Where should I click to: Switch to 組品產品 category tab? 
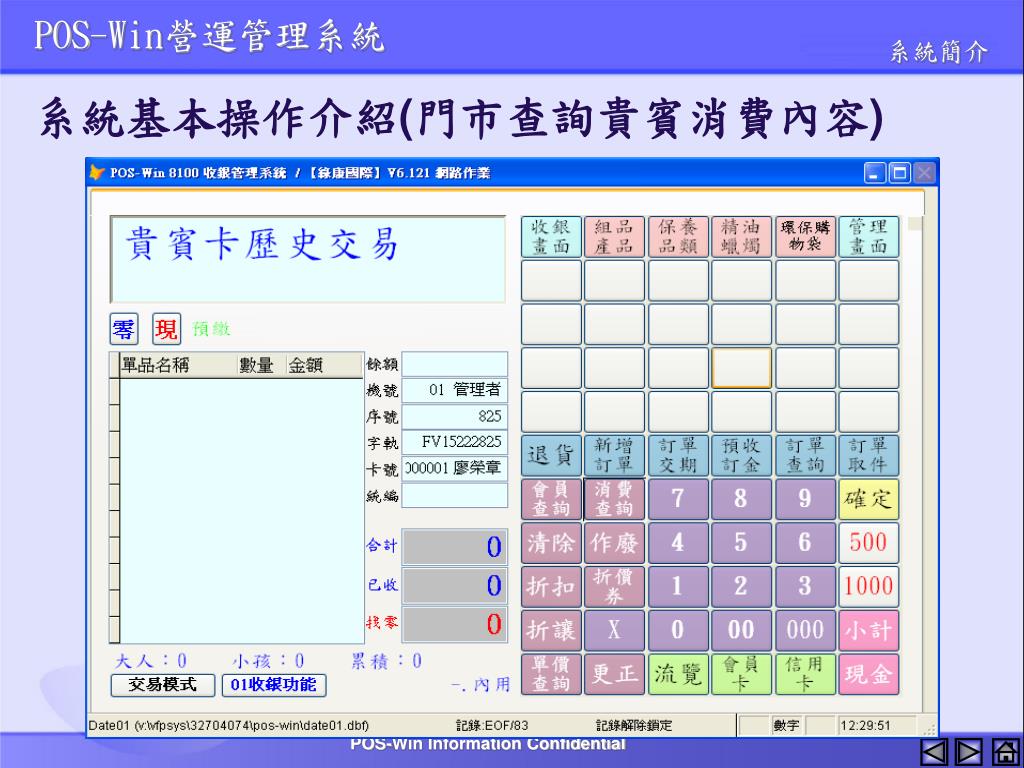(614, 237)
